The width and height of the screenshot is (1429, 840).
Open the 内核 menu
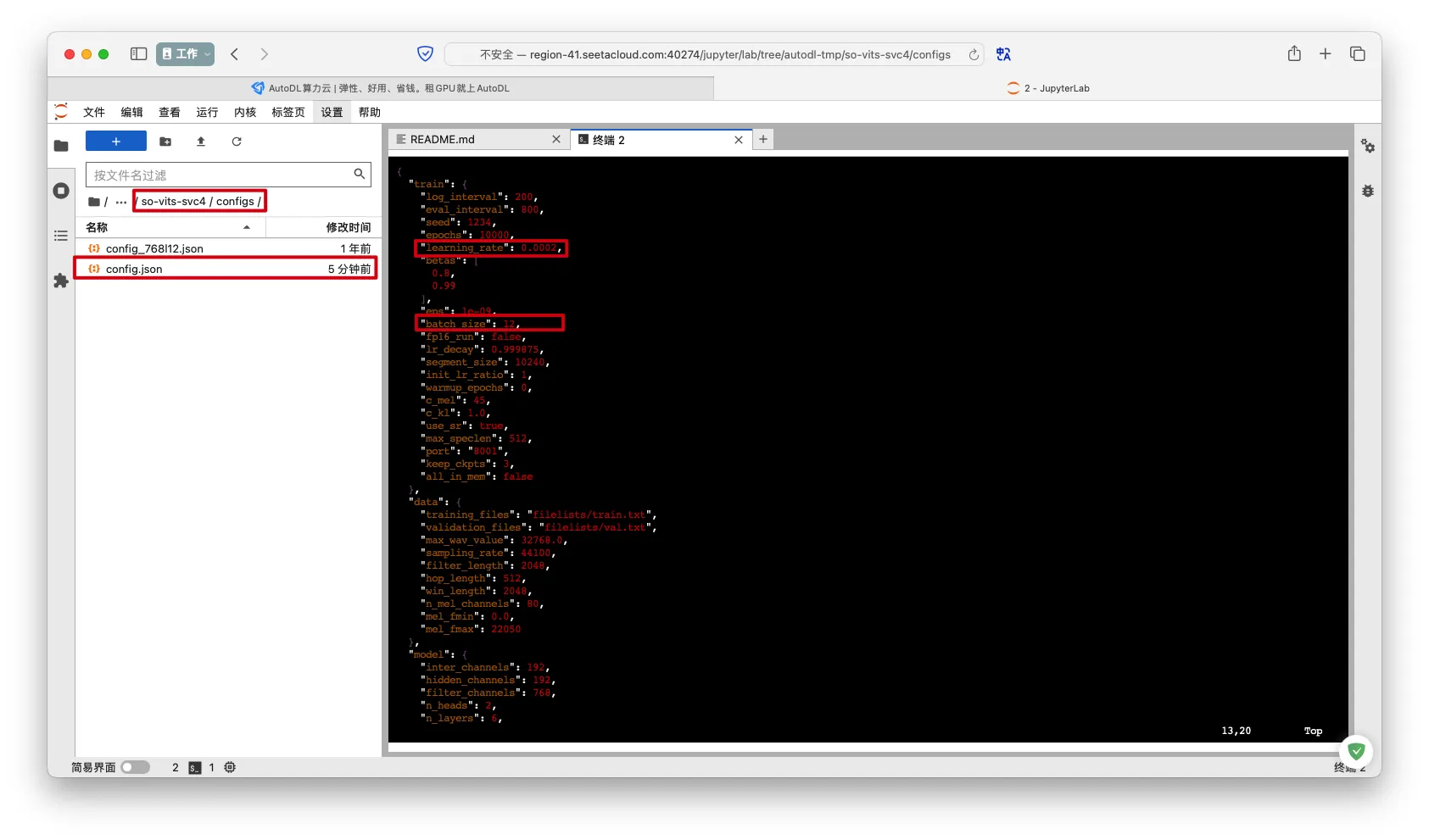pyautogui.click(x=245, y=112)
